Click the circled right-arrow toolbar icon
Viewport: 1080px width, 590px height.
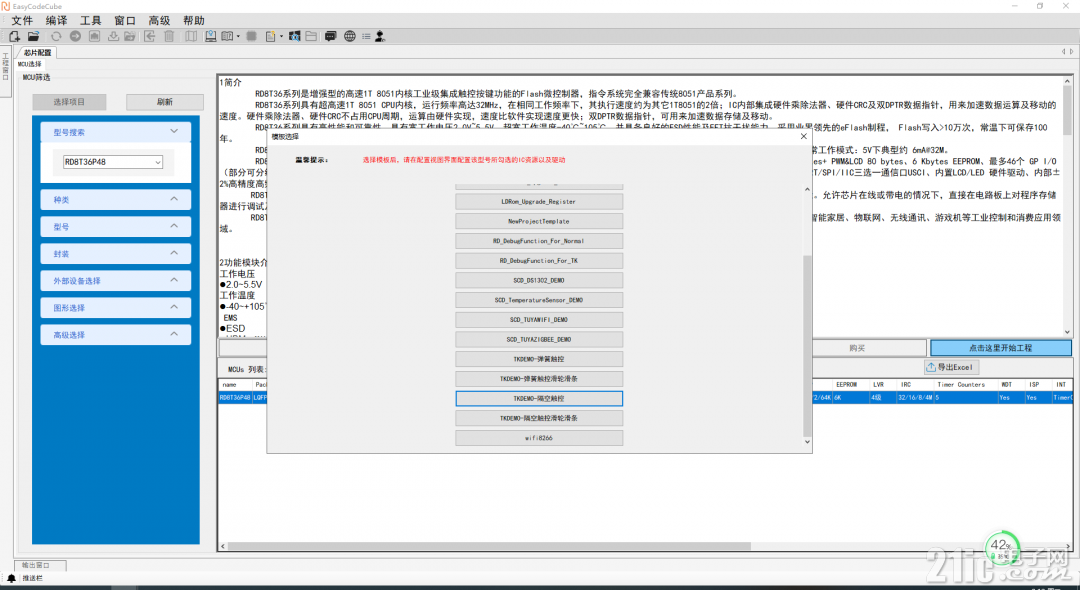(75, 36)
